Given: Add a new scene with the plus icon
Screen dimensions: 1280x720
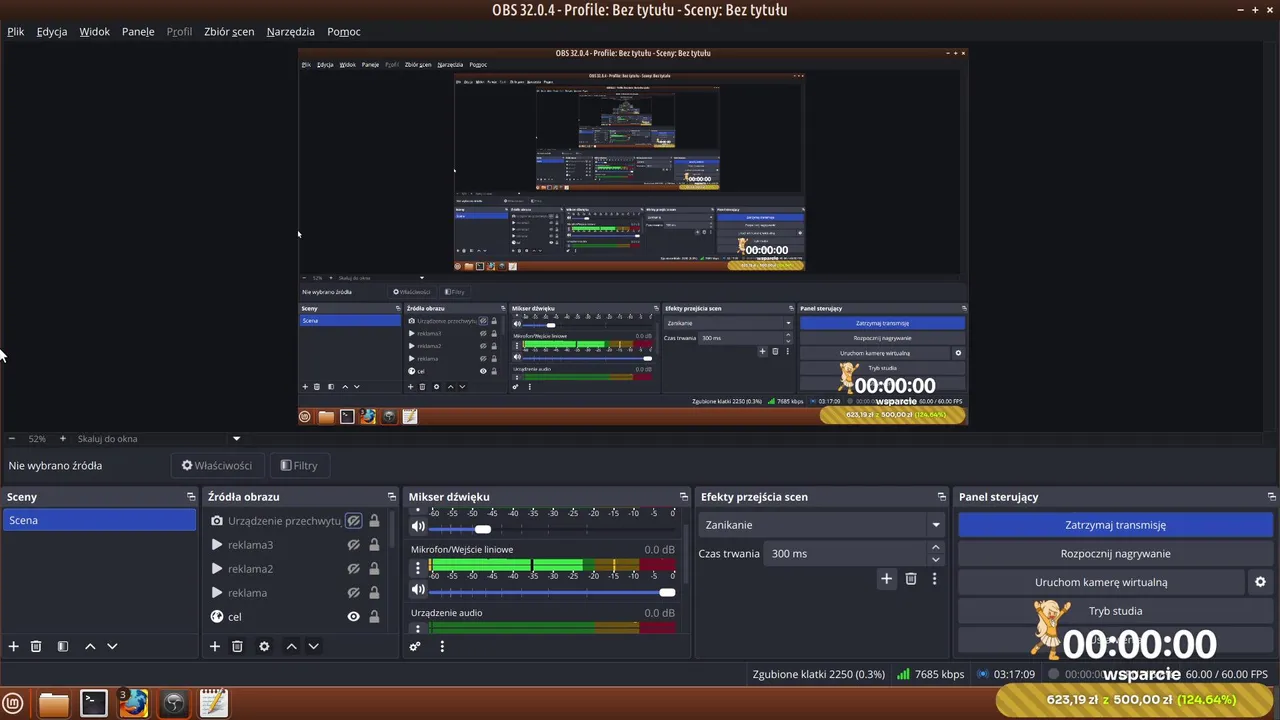Looking at the screenshot, I should [14, 647].
